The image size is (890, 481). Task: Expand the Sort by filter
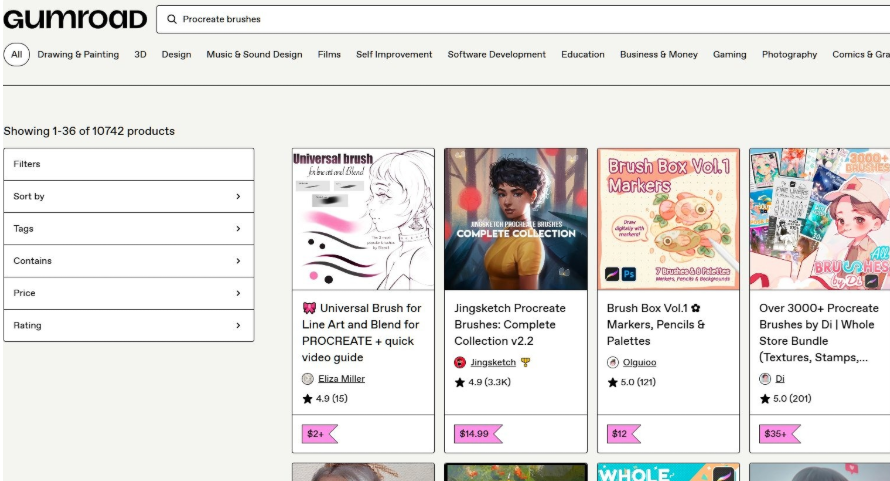[129, 196]
